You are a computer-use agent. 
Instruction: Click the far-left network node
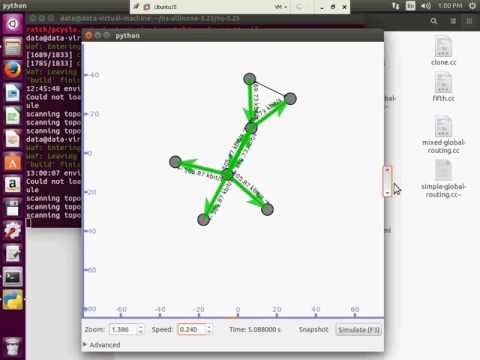176,162
